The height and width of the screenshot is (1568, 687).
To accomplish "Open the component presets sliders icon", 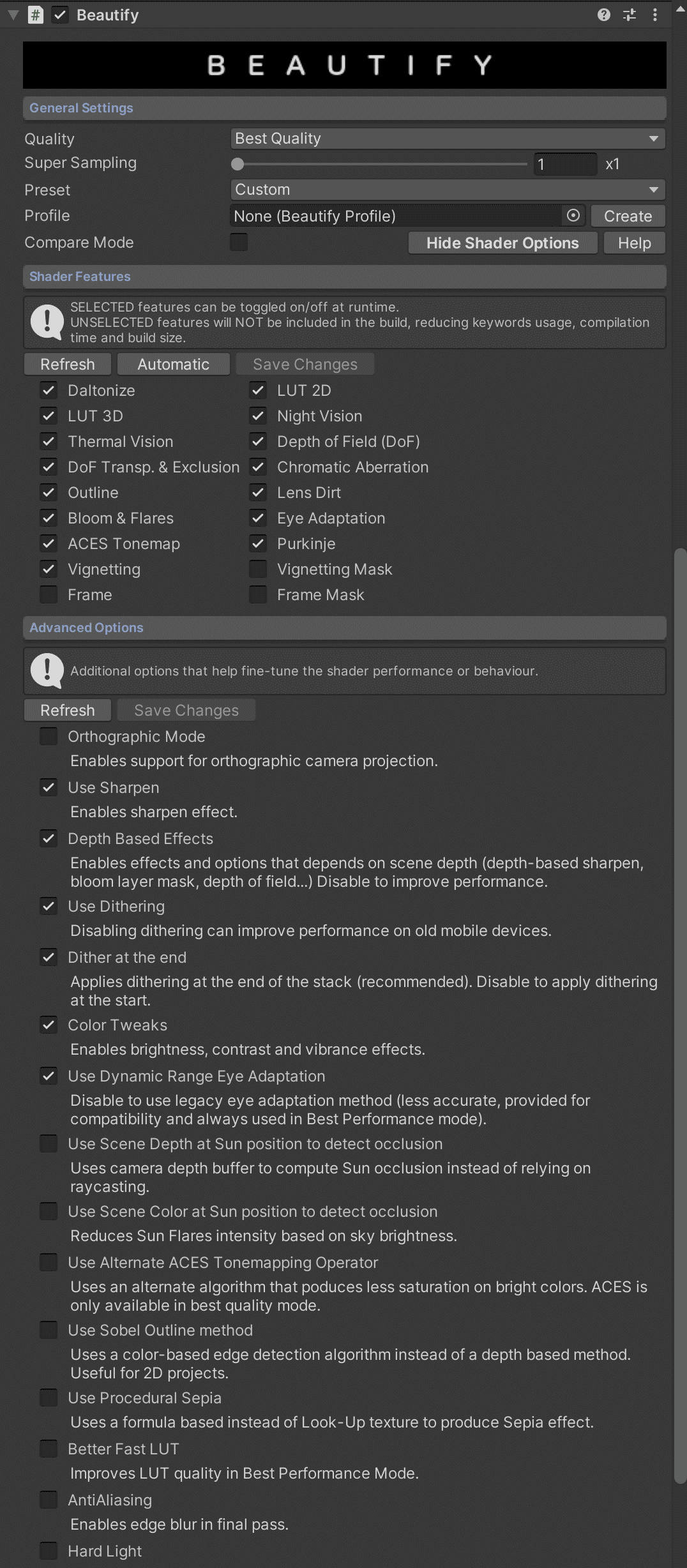I will (x=630, y=15).
